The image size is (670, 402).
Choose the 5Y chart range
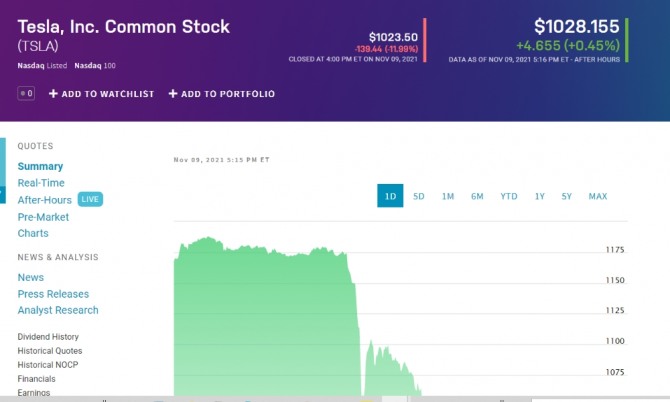click(567, 196)
